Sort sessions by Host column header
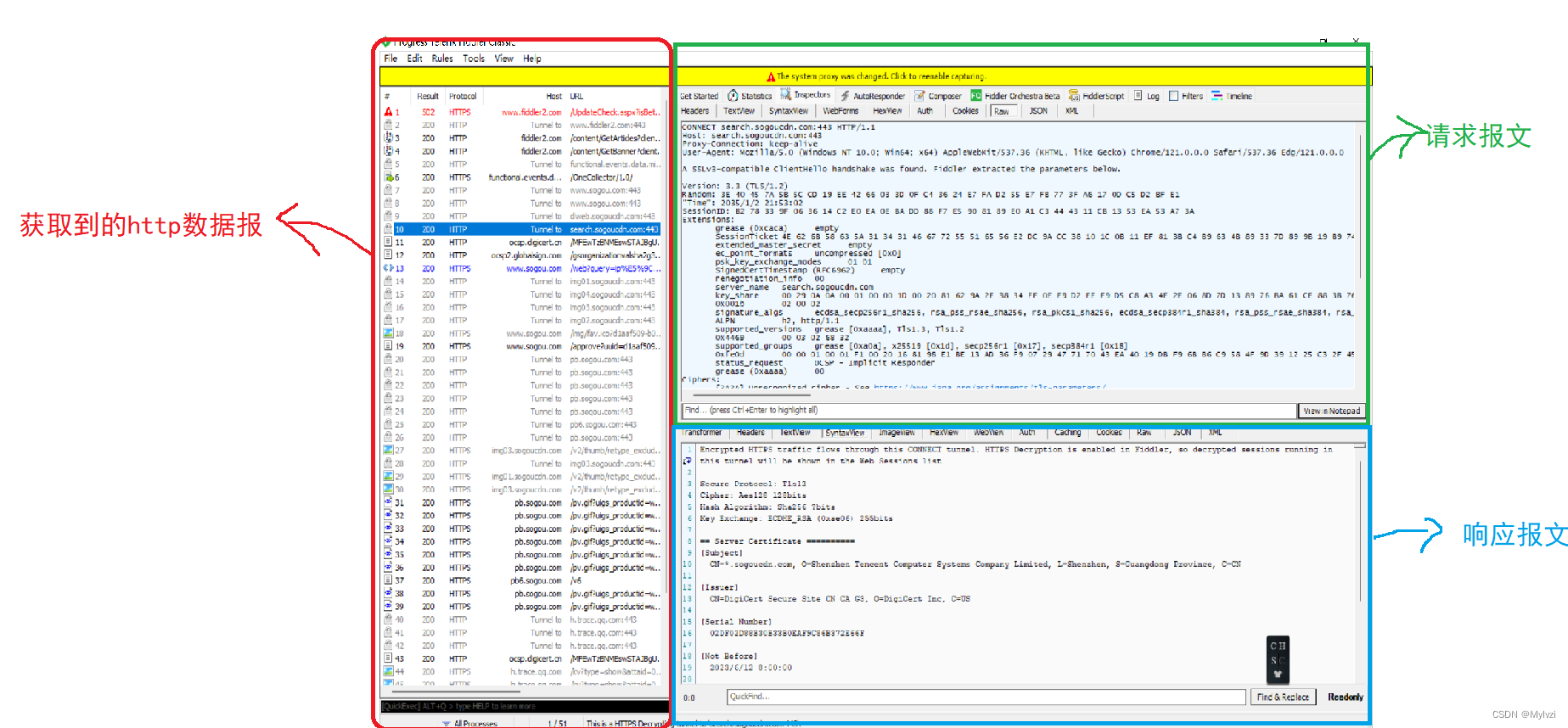 [554, 97]
